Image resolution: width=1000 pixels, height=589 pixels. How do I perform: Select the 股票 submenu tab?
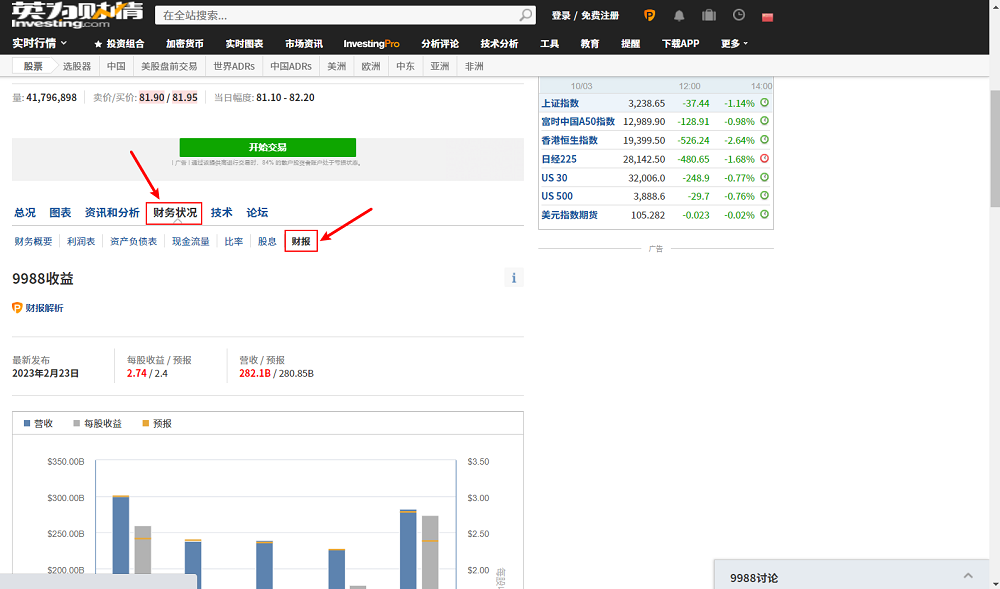(33, 66)
